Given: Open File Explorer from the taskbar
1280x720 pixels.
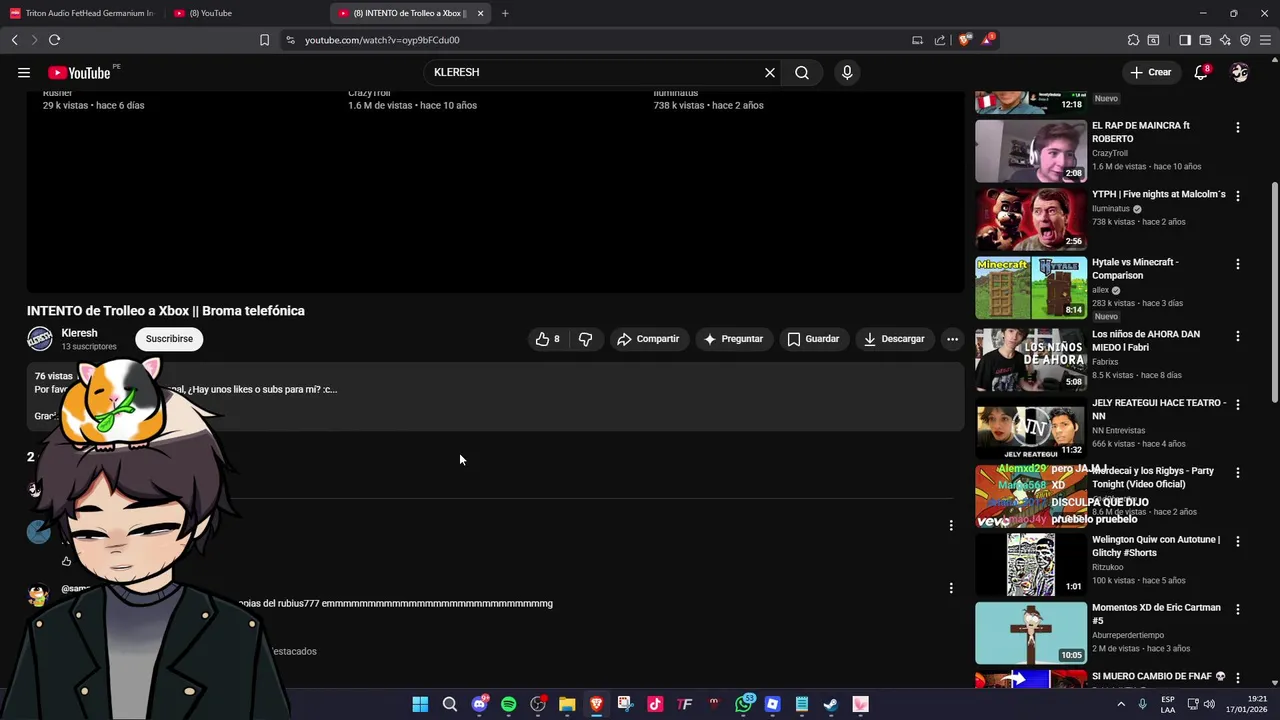Looking at the screenshot, I should click(567, 704).
